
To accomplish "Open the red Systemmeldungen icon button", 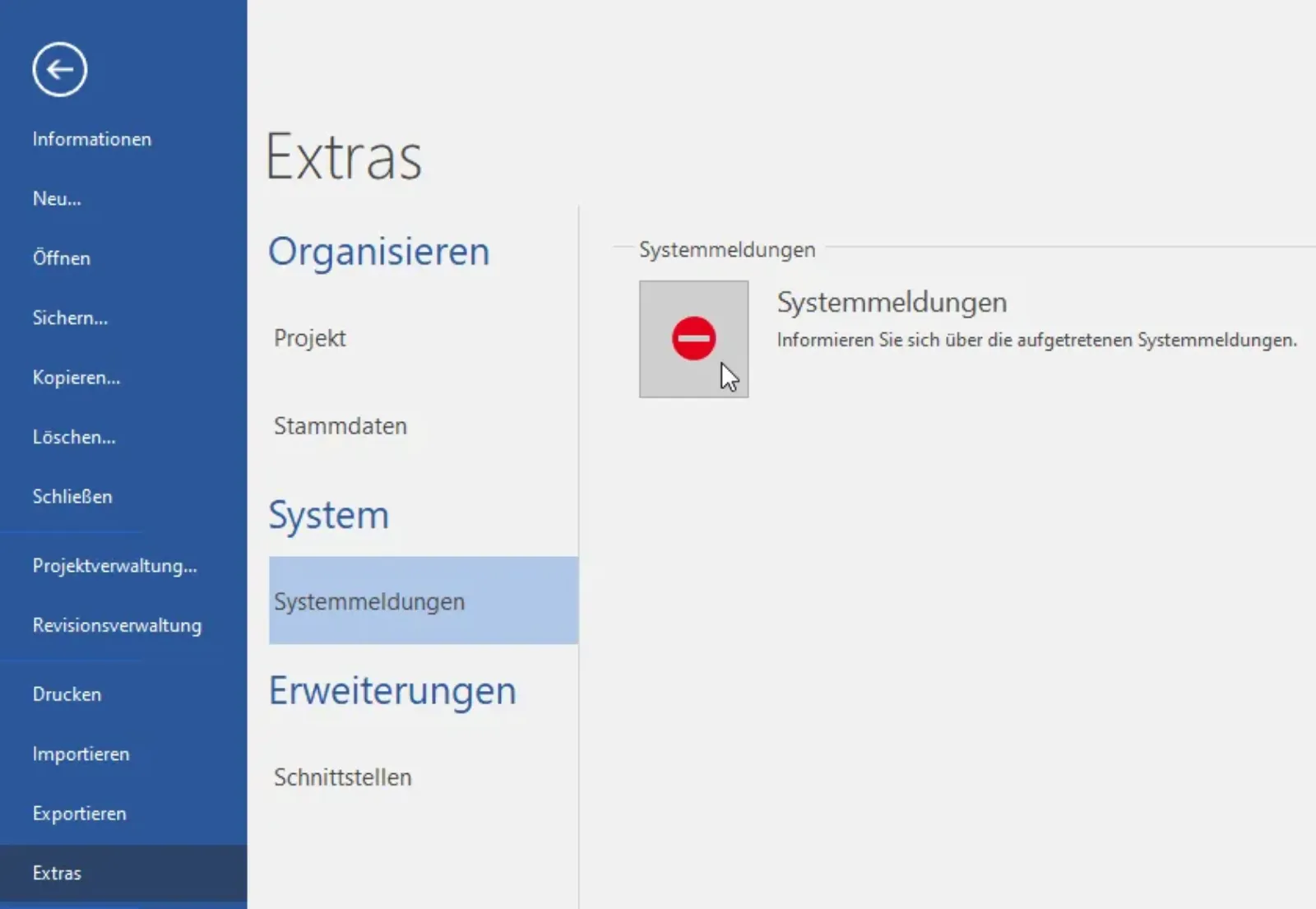I will tap(694, 339).
